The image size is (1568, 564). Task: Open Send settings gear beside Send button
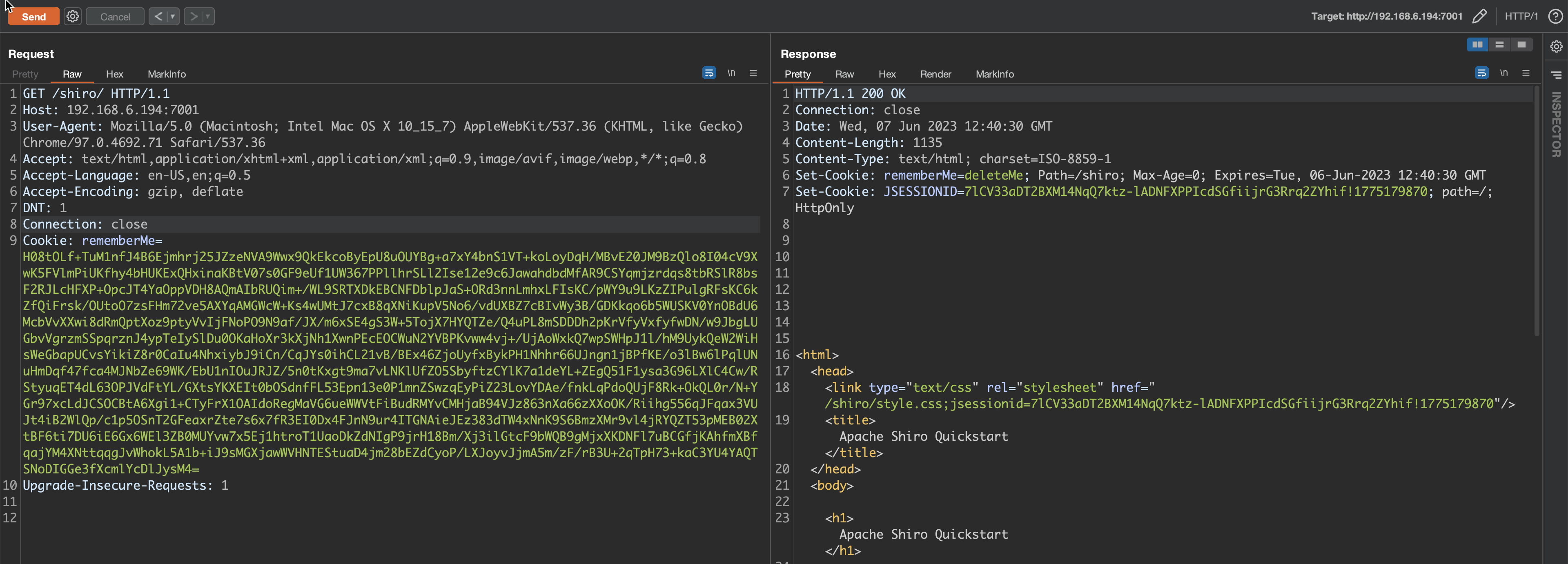pos(72,16)
